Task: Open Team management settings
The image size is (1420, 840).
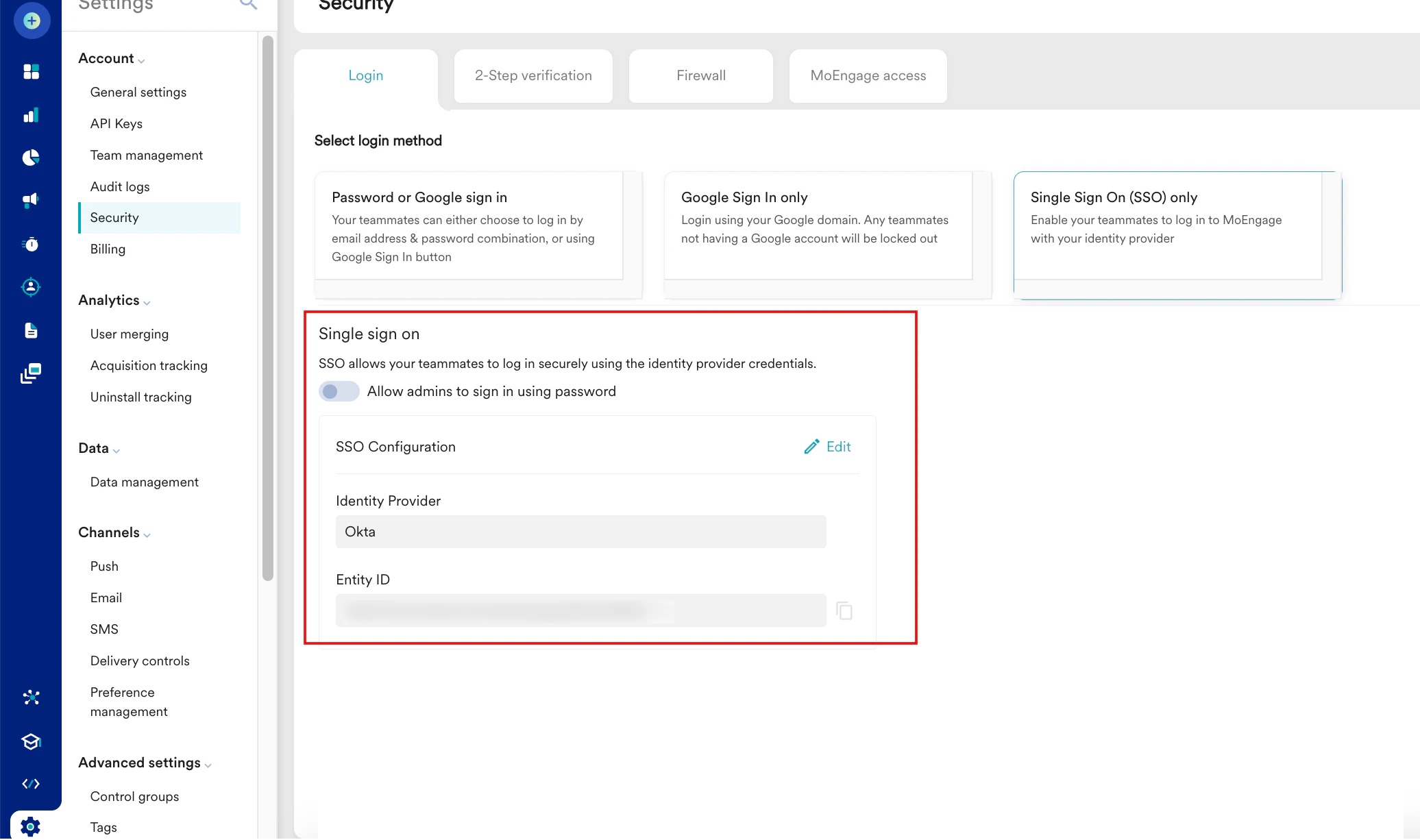Action: (x=147, y=156)
